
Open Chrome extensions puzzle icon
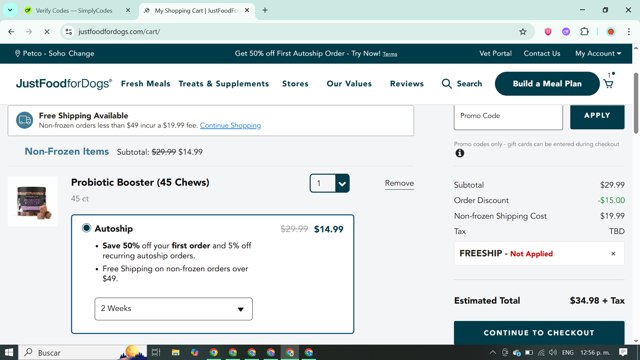pyautogui.click(x=584, y=31)
